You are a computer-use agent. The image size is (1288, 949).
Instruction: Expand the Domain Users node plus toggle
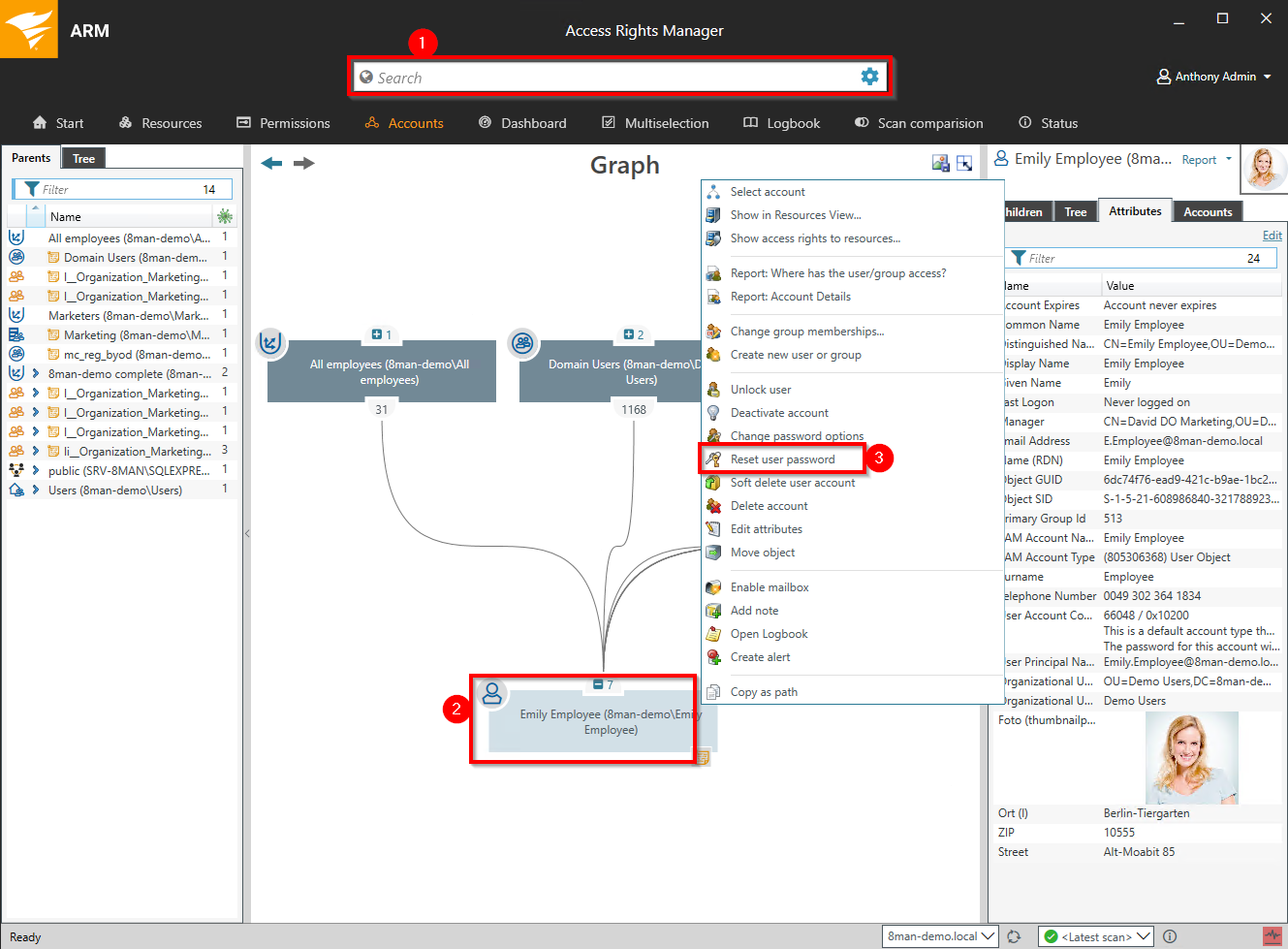629,334
